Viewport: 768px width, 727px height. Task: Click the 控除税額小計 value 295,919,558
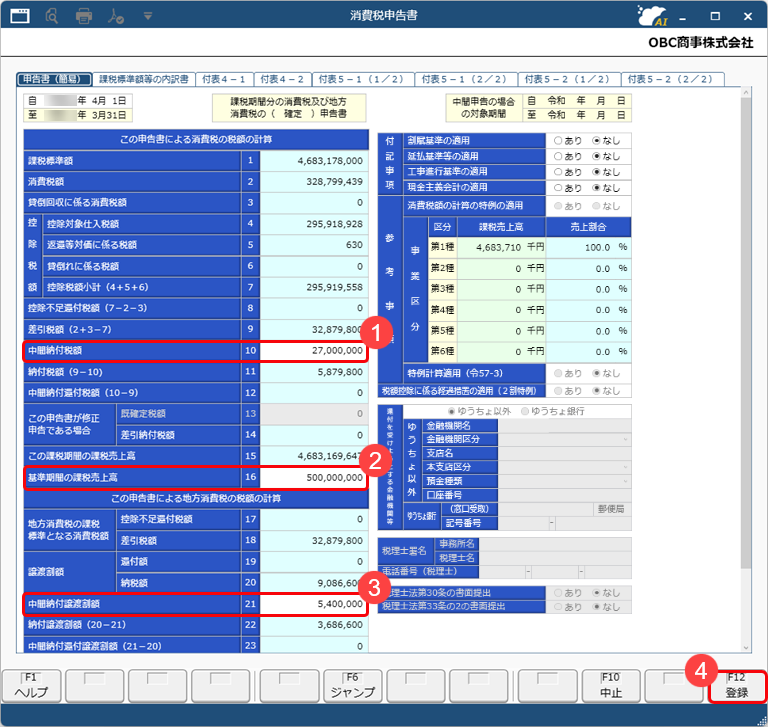pos(313,288)
